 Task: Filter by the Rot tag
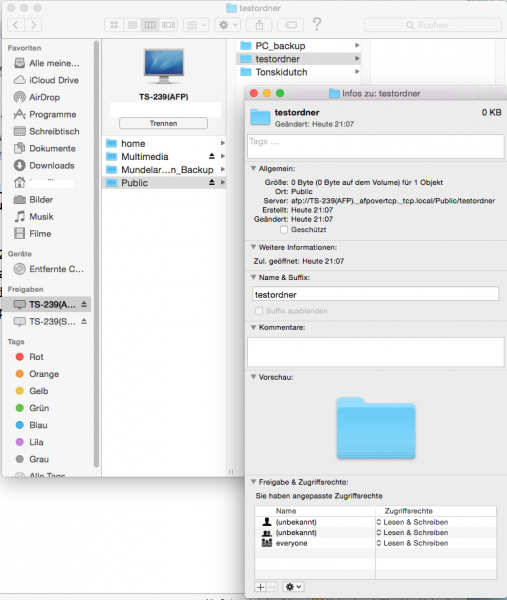coord(29,357)
